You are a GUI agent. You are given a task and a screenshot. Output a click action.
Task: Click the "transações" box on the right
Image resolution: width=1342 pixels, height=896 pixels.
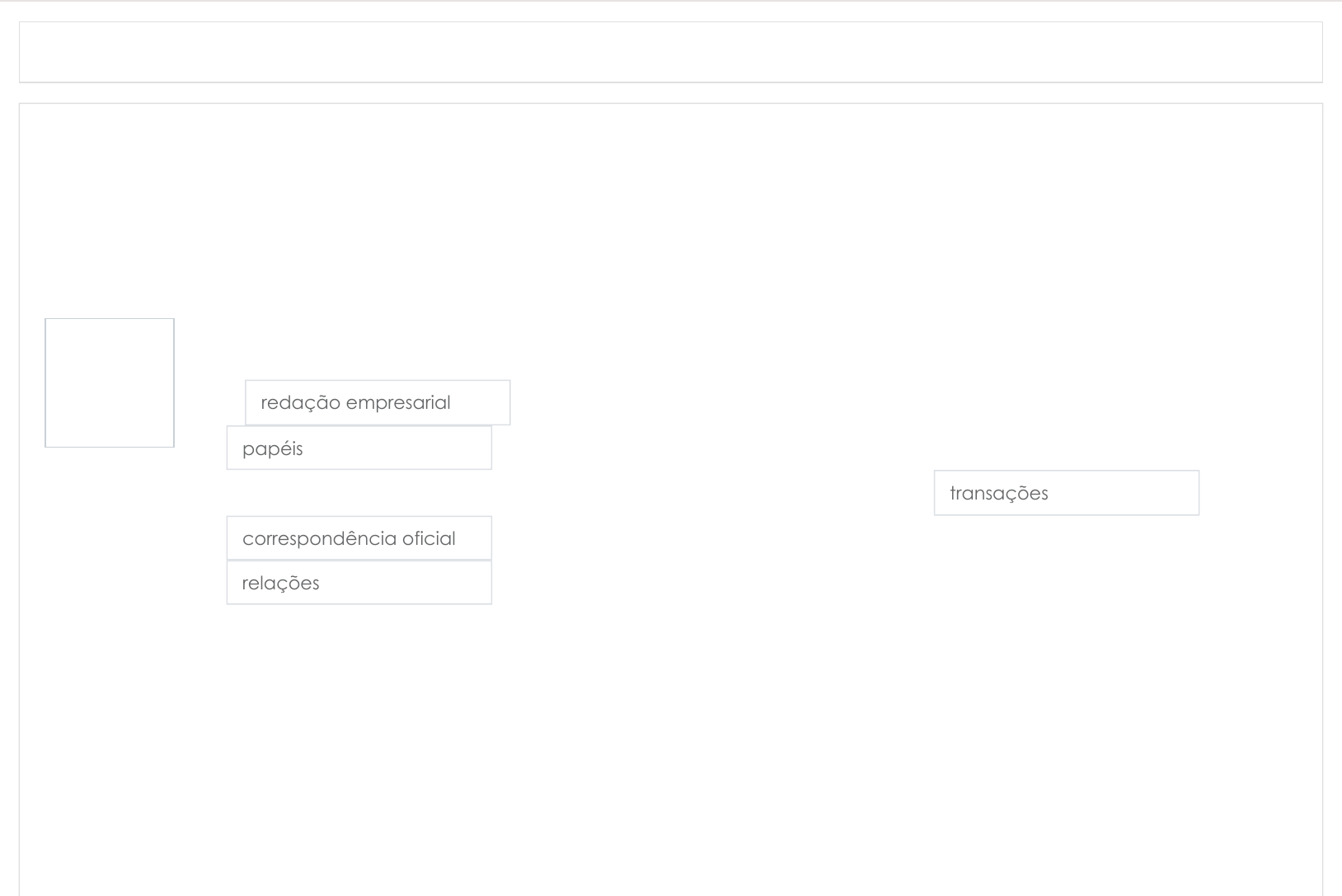pos(1066,493)
